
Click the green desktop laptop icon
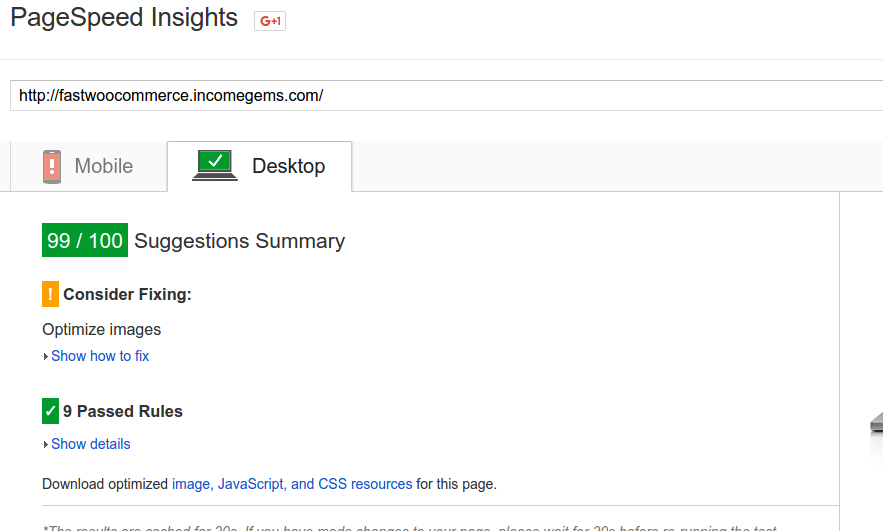pyautogui.click(x=215, y=166)
